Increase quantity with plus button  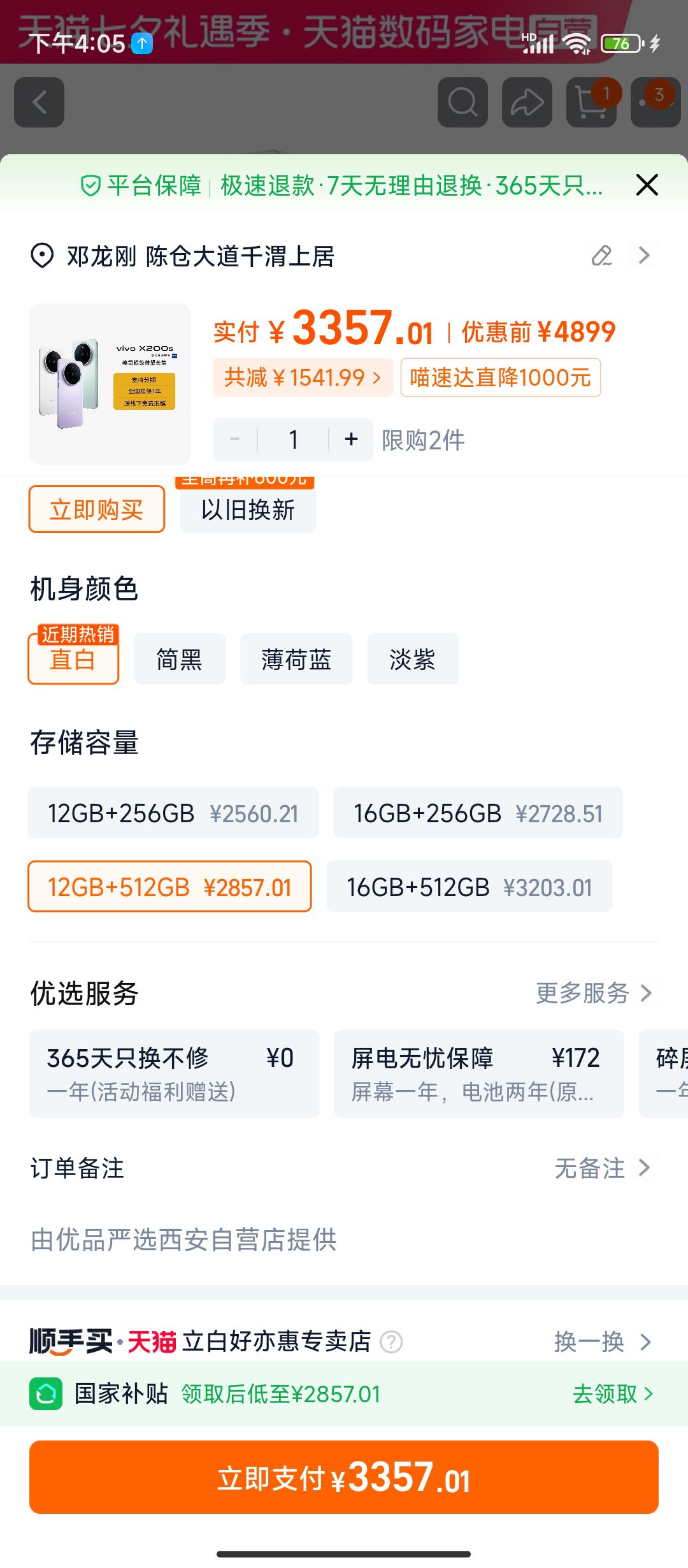(x=351, y=439)
